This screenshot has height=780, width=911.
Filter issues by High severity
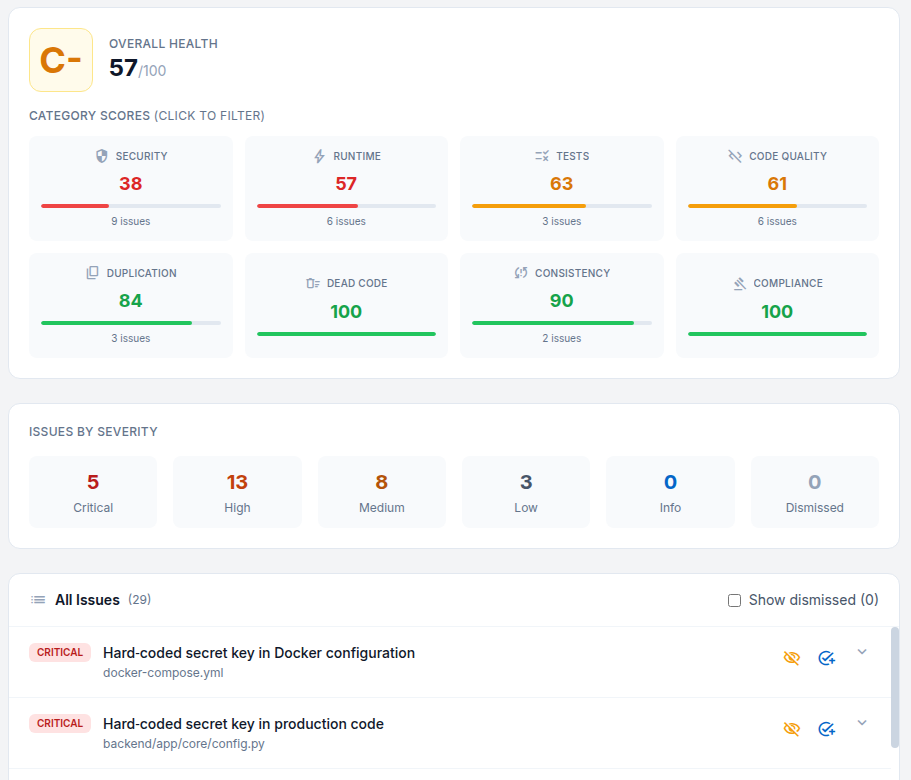click(237, 491)
